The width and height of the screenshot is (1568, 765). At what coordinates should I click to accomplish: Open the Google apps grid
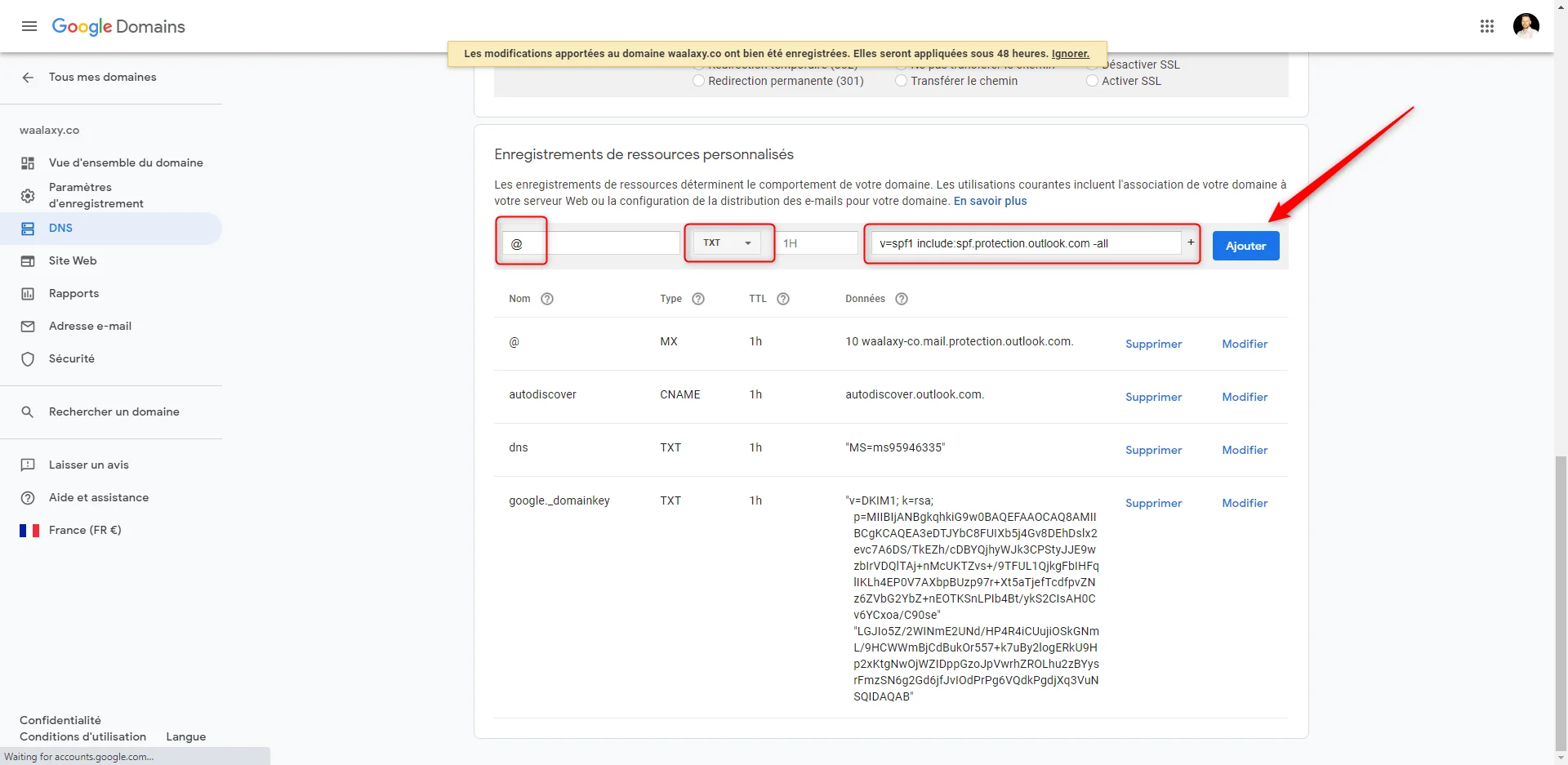[x=1487, y=26]
